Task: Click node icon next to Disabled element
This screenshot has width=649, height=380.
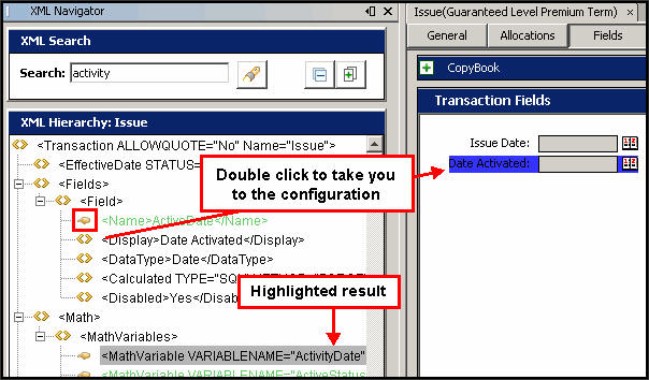Action: point(84,297)
